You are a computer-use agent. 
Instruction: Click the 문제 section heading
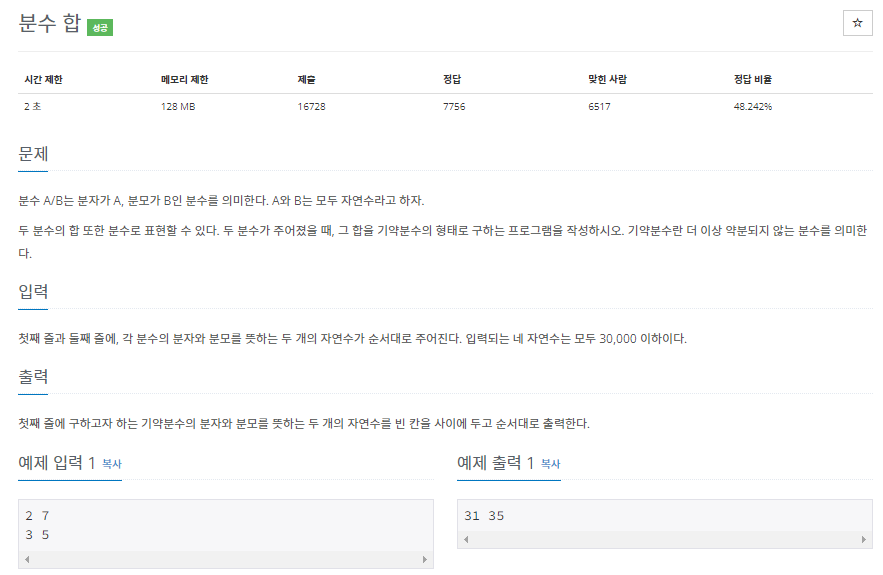pyautogui.click(x=33, y=154)
